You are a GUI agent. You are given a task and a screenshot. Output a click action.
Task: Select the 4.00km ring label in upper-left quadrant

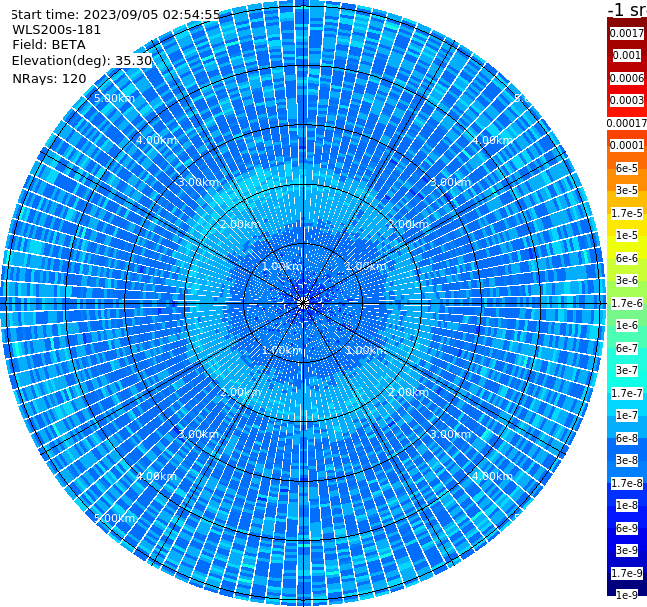click(x=156, y=140)
